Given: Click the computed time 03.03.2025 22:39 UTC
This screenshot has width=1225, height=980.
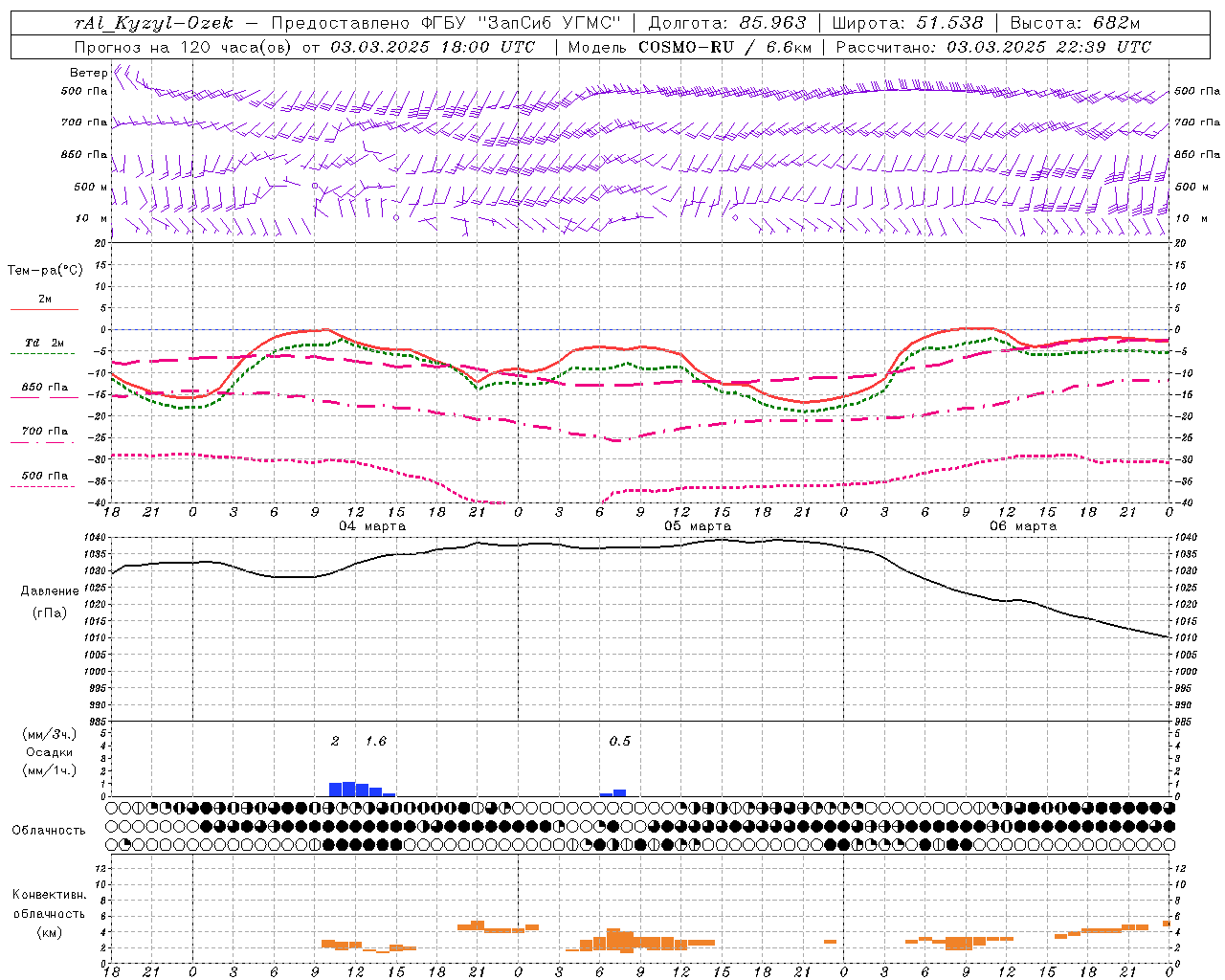Looking at the screenshot, I should click(1049, 47).
